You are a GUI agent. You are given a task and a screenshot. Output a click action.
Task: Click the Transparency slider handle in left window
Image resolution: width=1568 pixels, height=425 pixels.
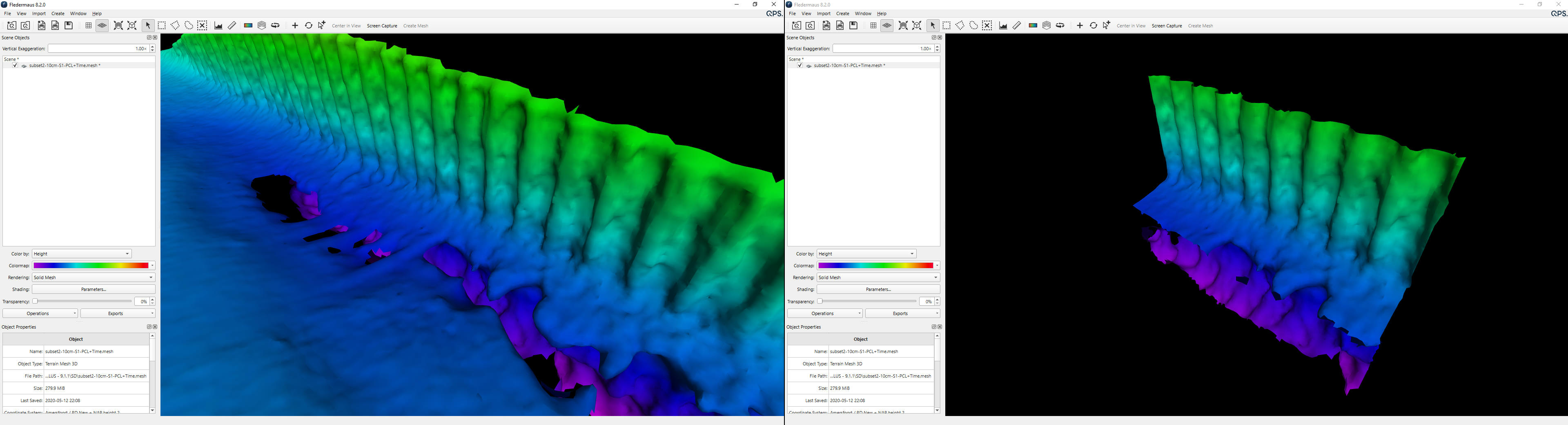click(x=36, y=302)
